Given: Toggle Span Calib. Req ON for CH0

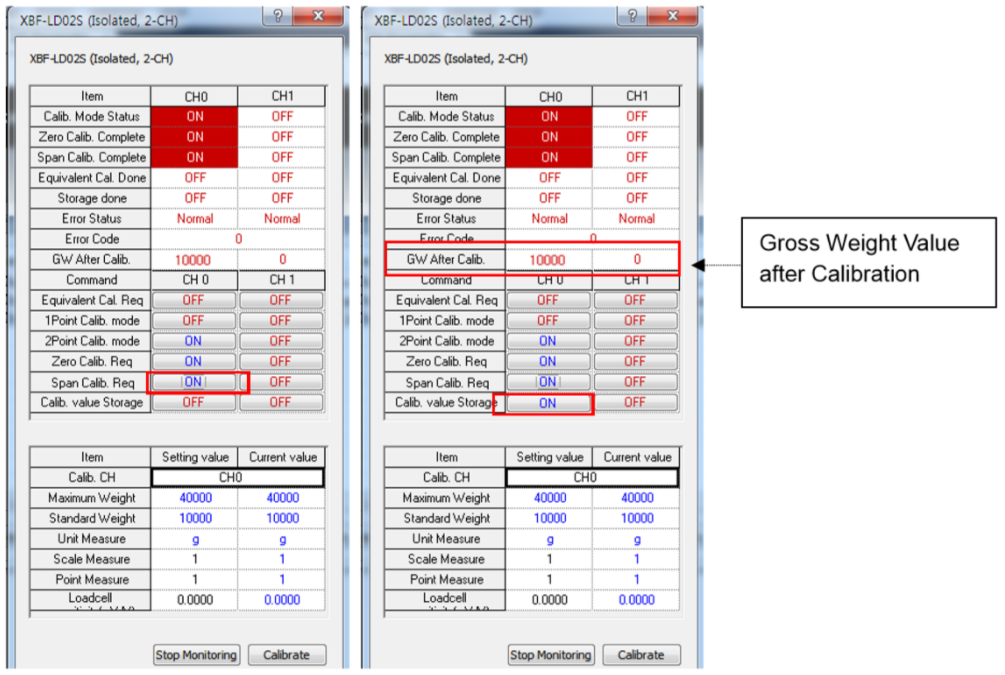Looking at the screenshot, I should [194, 381].
